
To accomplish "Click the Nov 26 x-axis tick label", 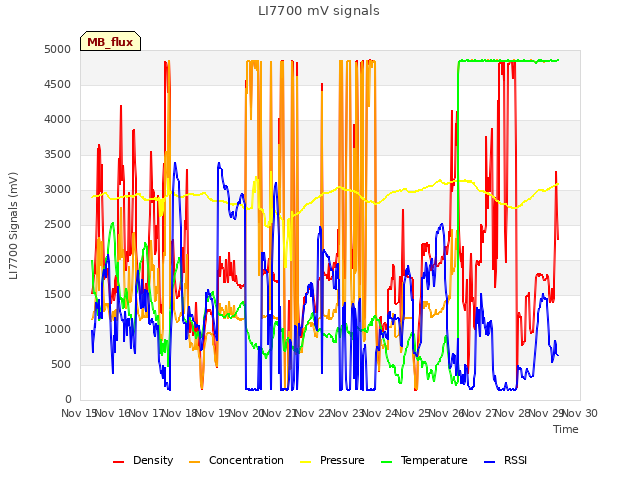I will [x=447, y=413].
